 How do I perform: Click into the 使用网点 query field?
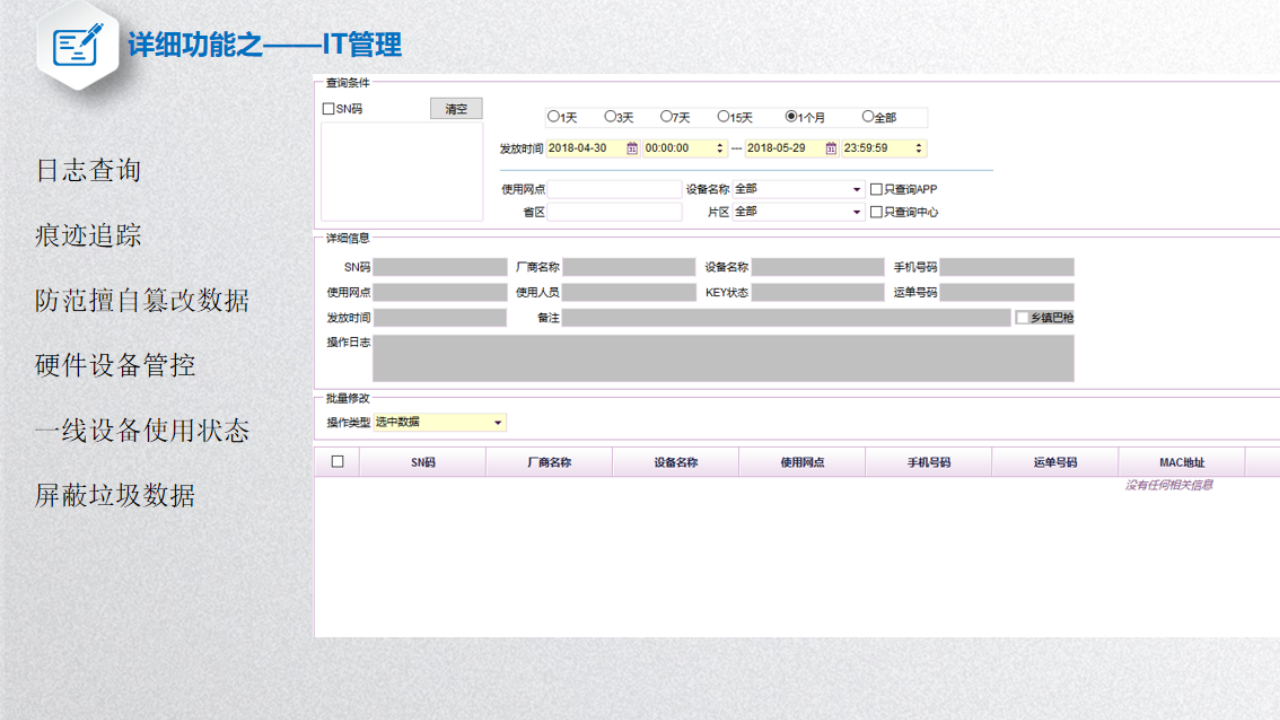coord(614,189)
